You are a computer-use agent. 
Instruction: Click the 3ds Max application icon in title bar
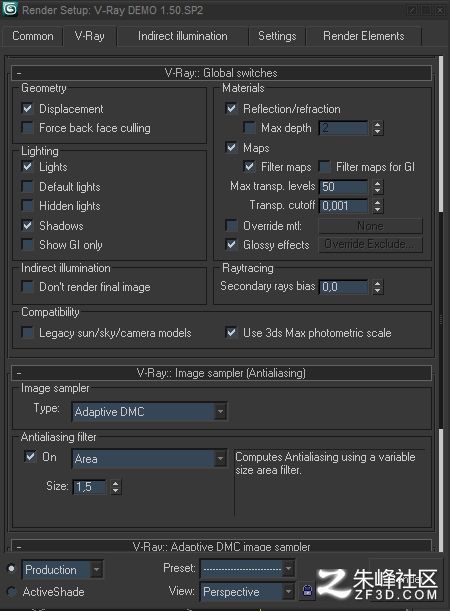[9, 9]
